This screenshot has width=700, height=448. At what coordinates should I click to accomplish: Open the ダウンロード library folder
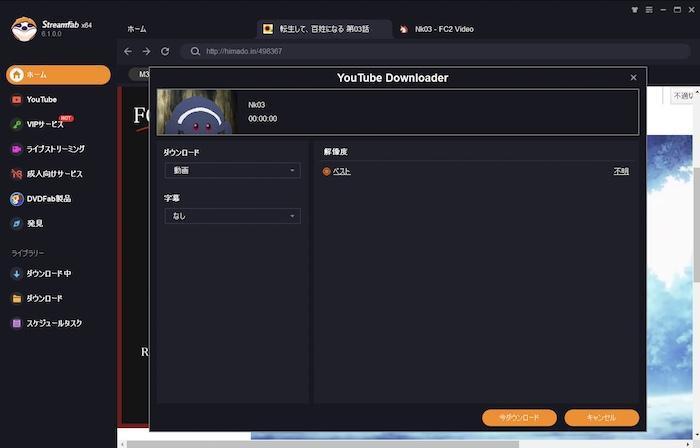37,298
